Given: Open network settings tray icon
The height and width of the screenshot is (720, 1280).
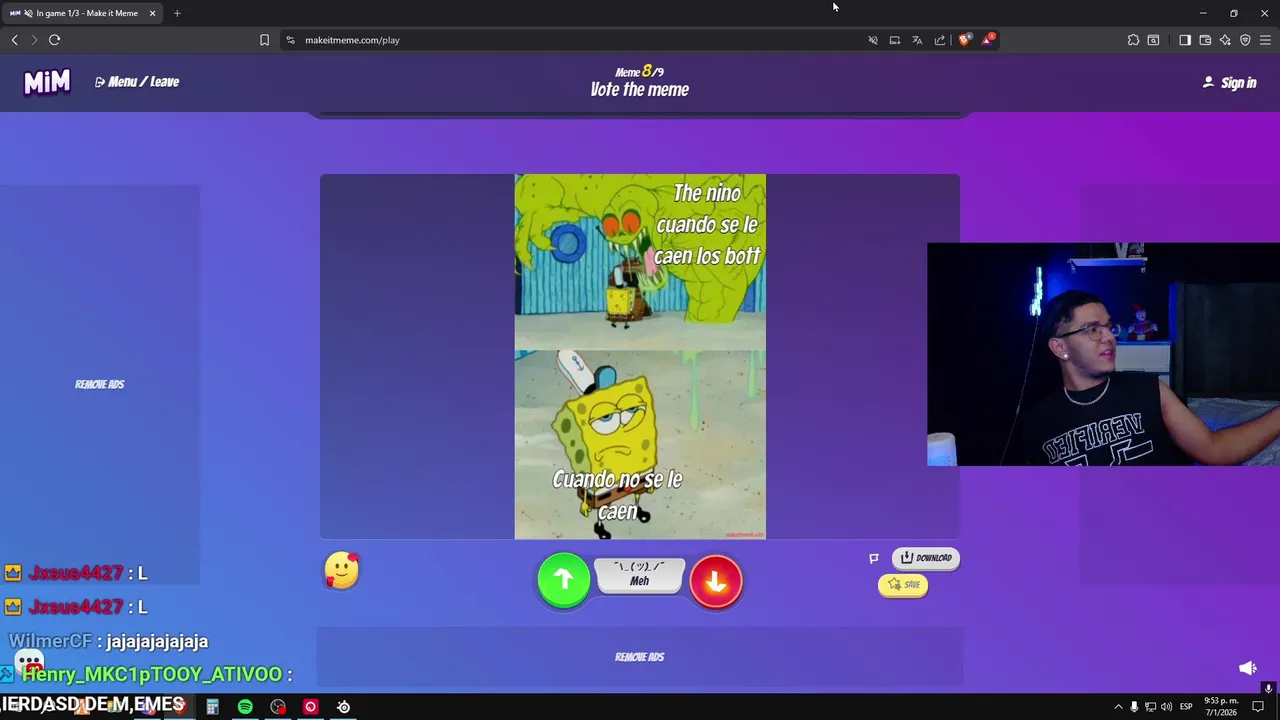Looking at the screenshot, I should 1150,707.
